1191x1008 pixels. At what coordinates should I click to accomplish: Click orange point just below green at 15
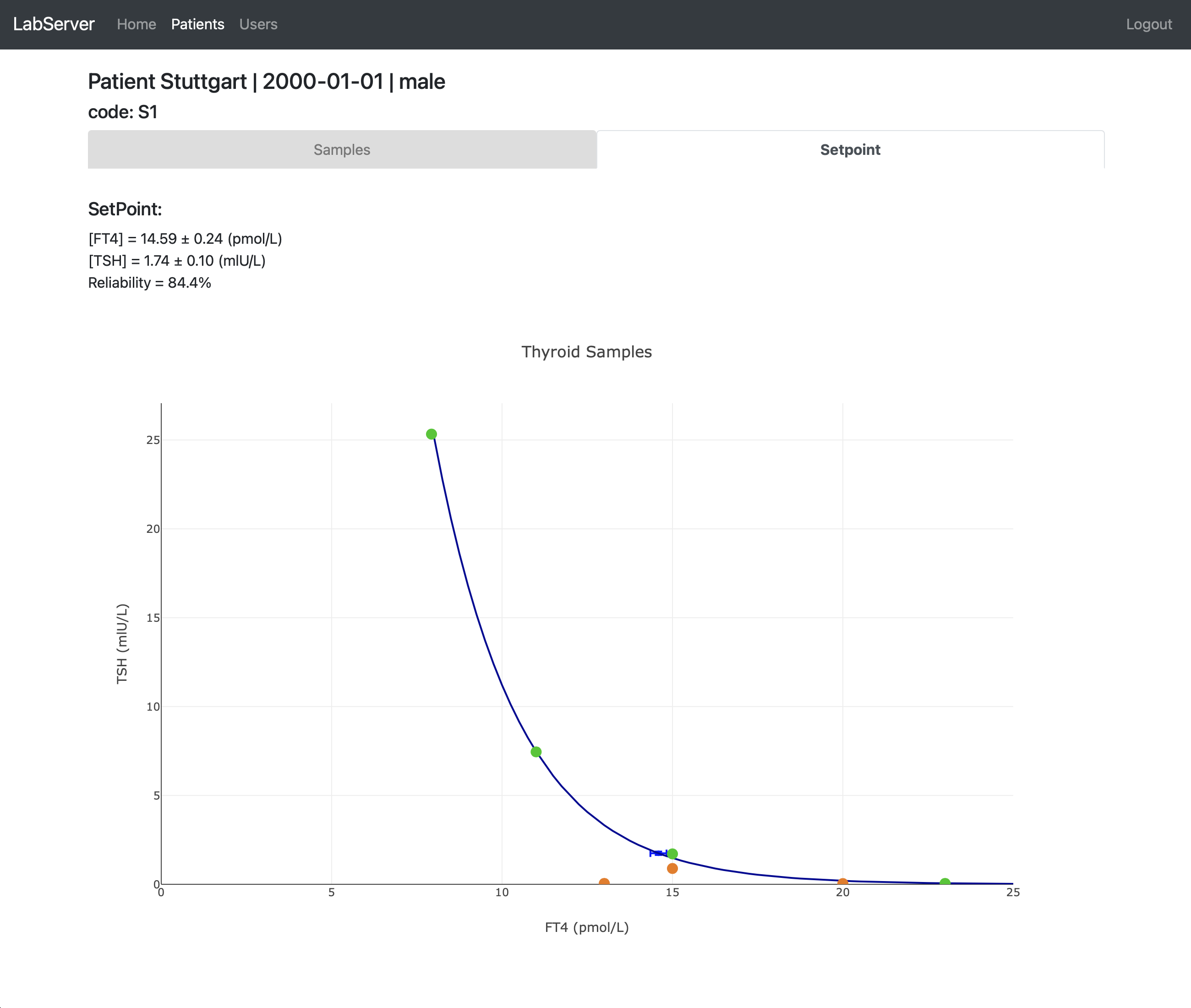coord(672,869)
